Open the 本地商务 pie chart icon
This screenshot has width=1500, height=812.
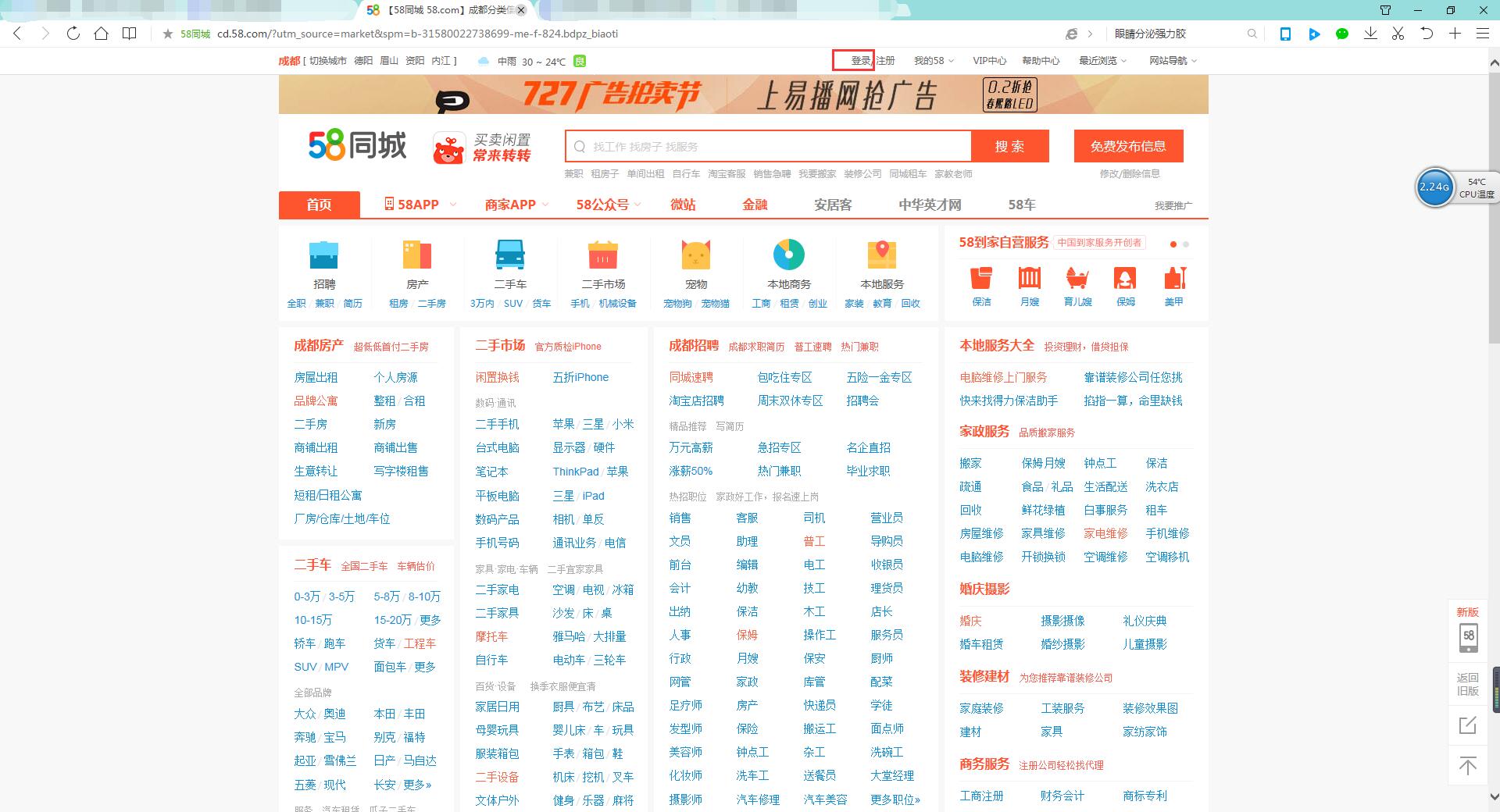(789, 255)
